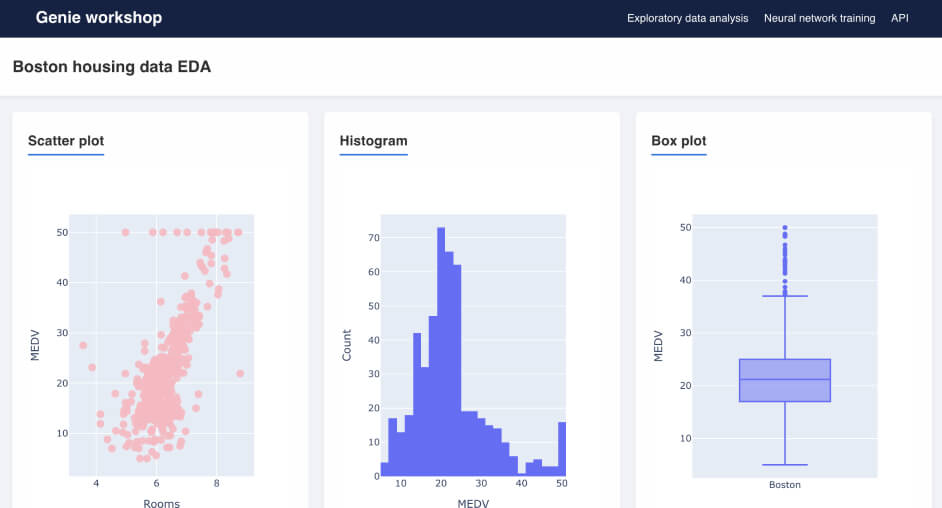Select the far-right scatter point near MEDV 22
Screen dimensions: 942x508
[240, 373]
